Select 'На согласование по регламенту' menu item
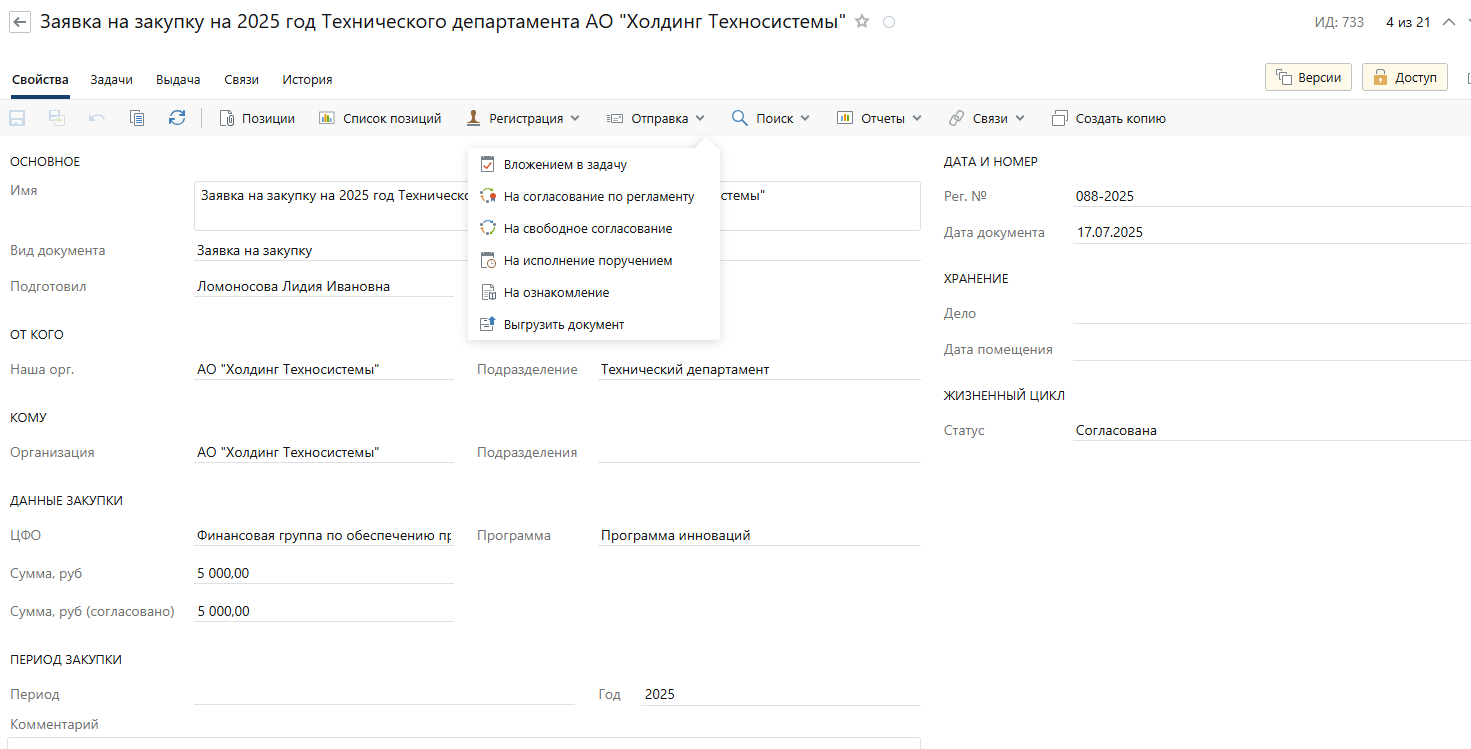Image resolution: width=1471 pixels, height=749 pixels. (598, 197)
